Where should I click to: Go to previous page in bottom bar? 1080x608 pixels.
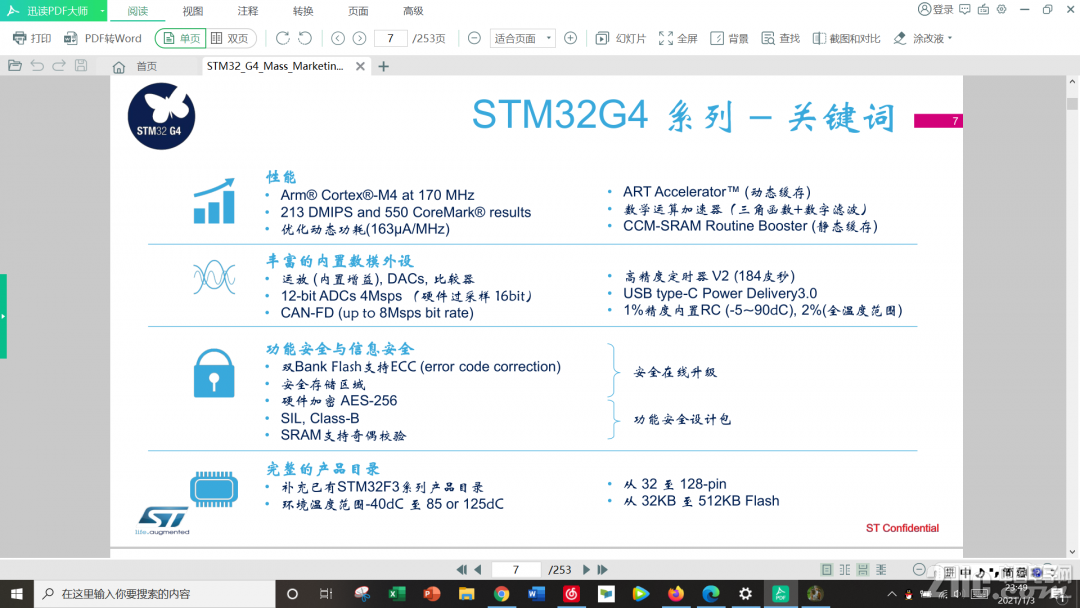coord(477,569)
